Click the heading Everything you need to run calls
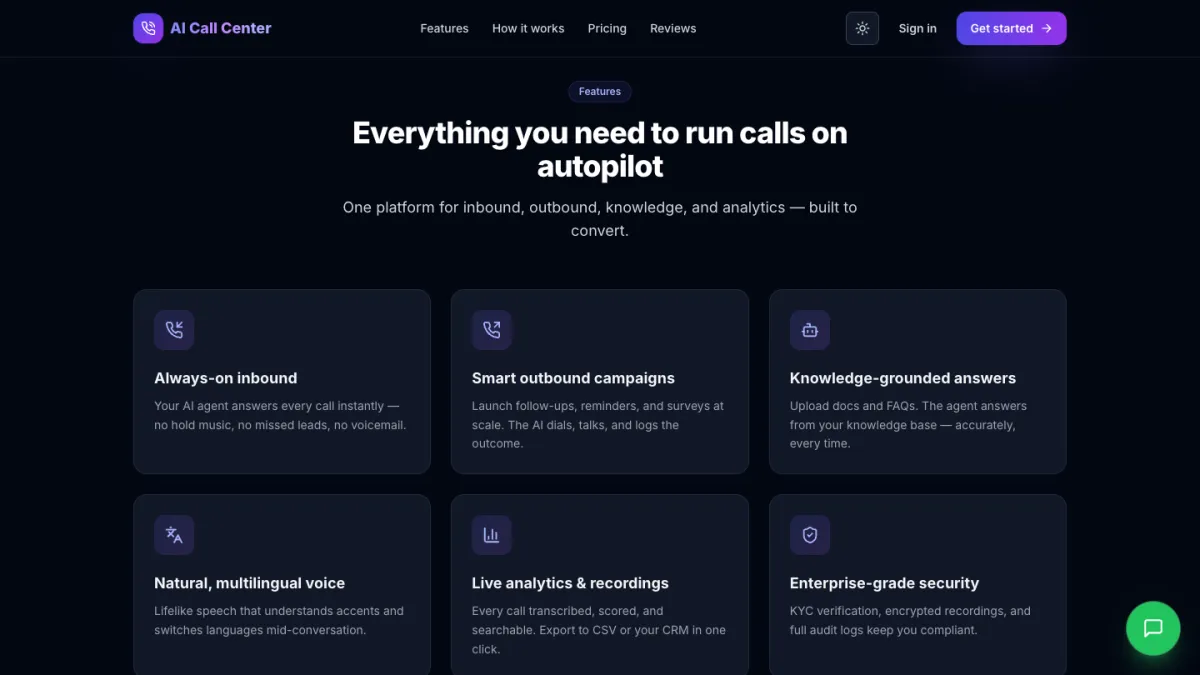This screenshot has height=675, width=1200. pos(600,149)
